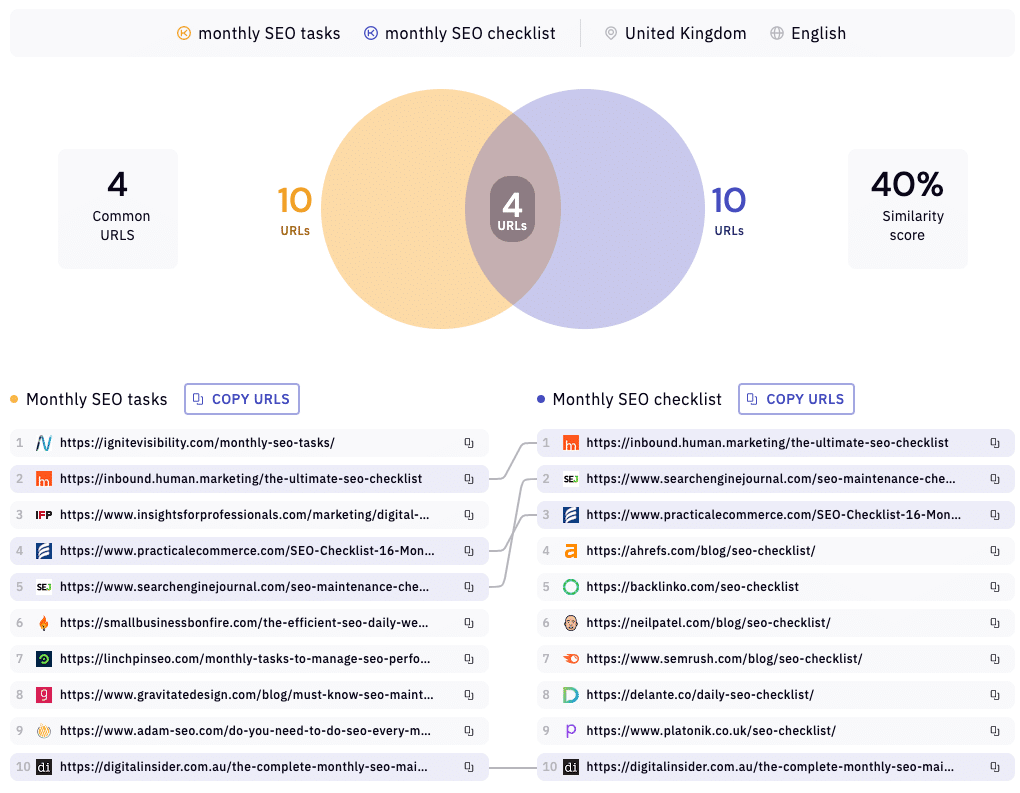This screenshot has width=1020, height=793.
Task: Copy the semrush.com blog URL with icon
Action: click(994, 659)
